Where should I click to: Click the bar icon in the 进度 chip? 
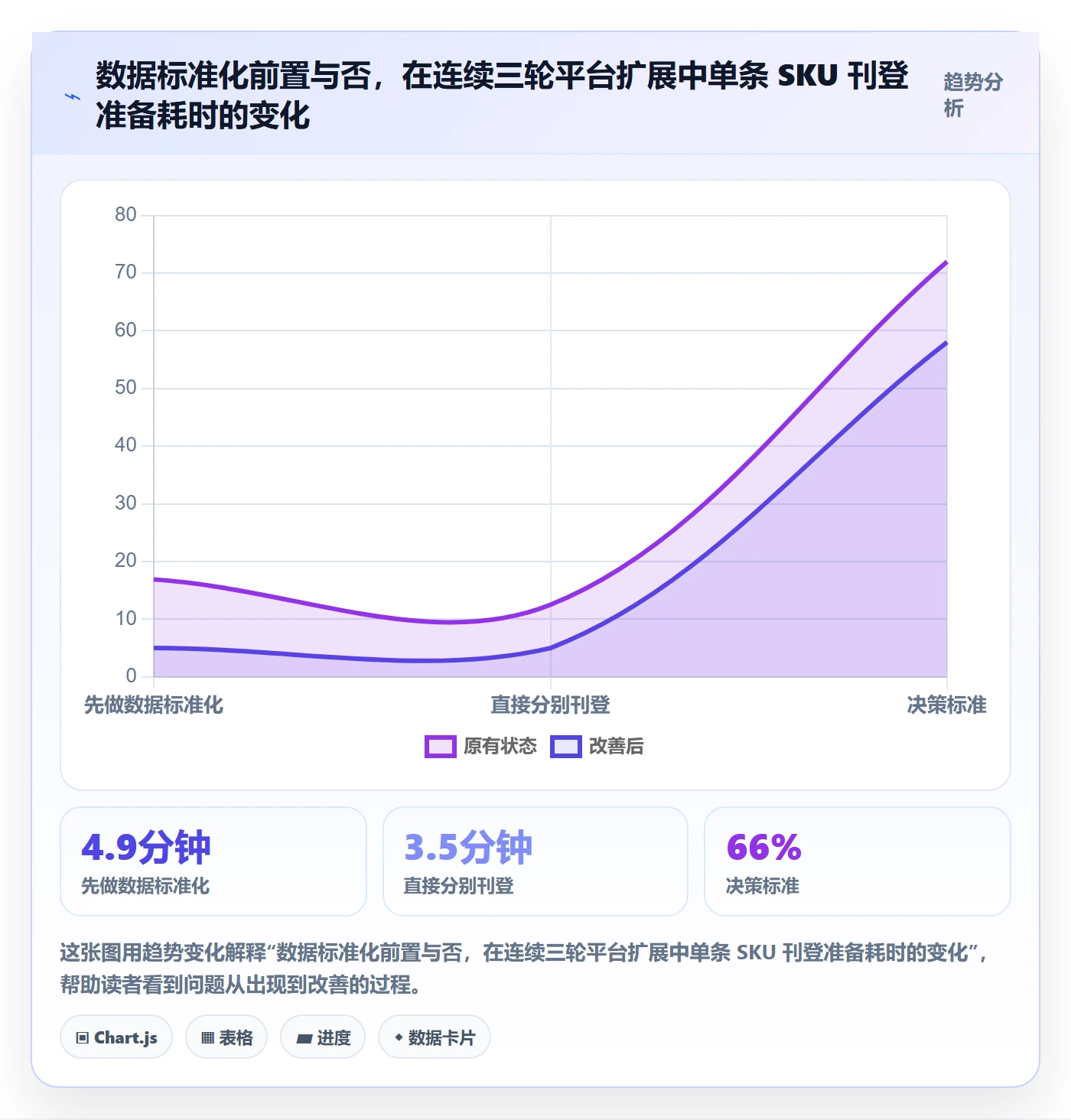(304, 1039)
